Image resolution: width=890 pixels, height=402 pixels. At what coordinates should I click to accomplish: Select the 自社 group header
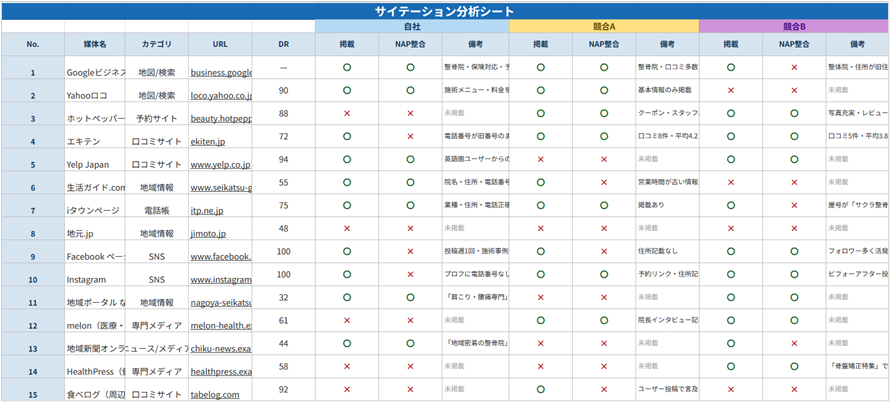pyautogui.click(x=412, y=26)
